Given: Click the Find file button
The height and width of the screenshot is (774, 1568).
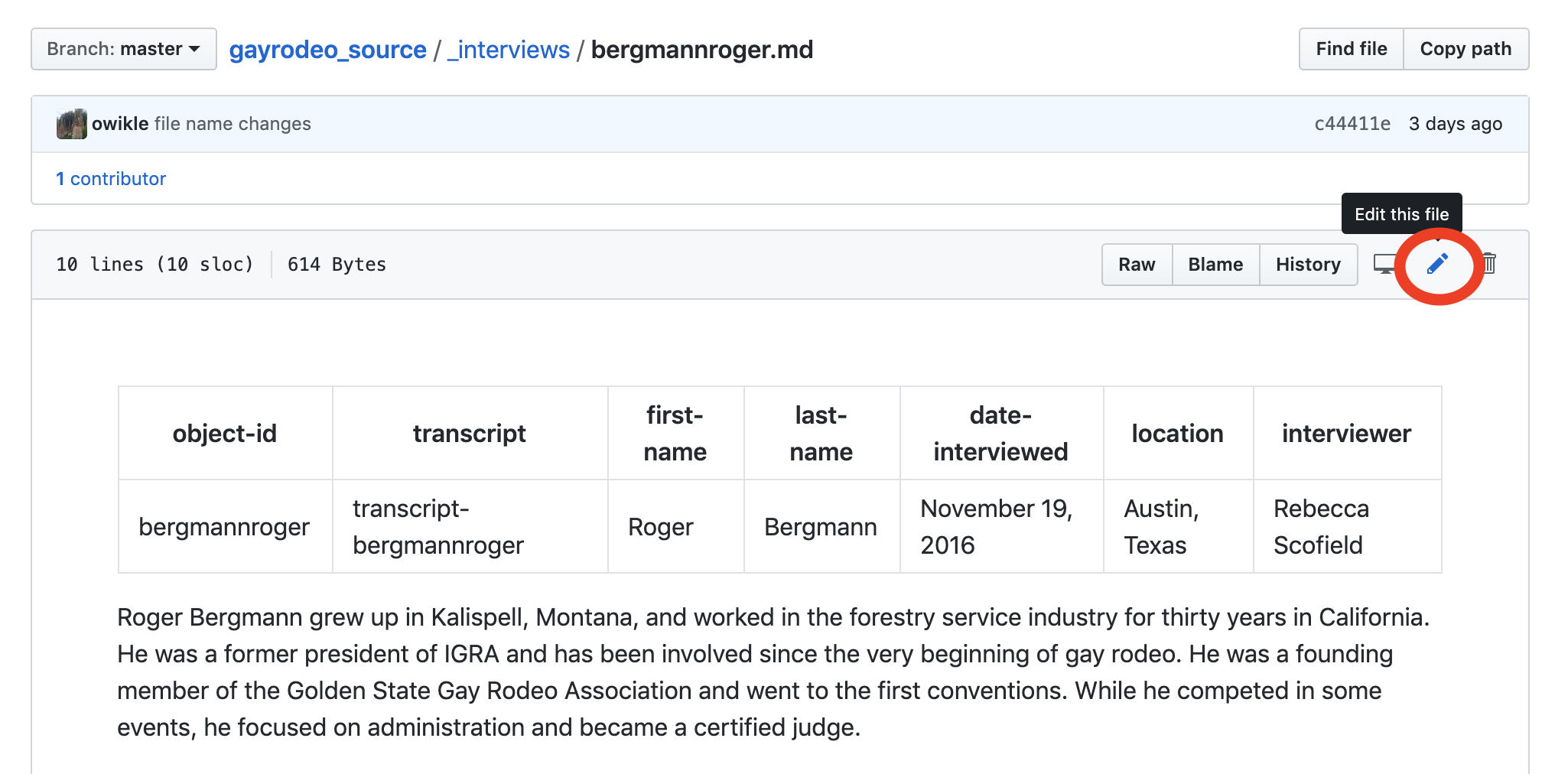Looking at the screenshot, I should [1351, 48].
